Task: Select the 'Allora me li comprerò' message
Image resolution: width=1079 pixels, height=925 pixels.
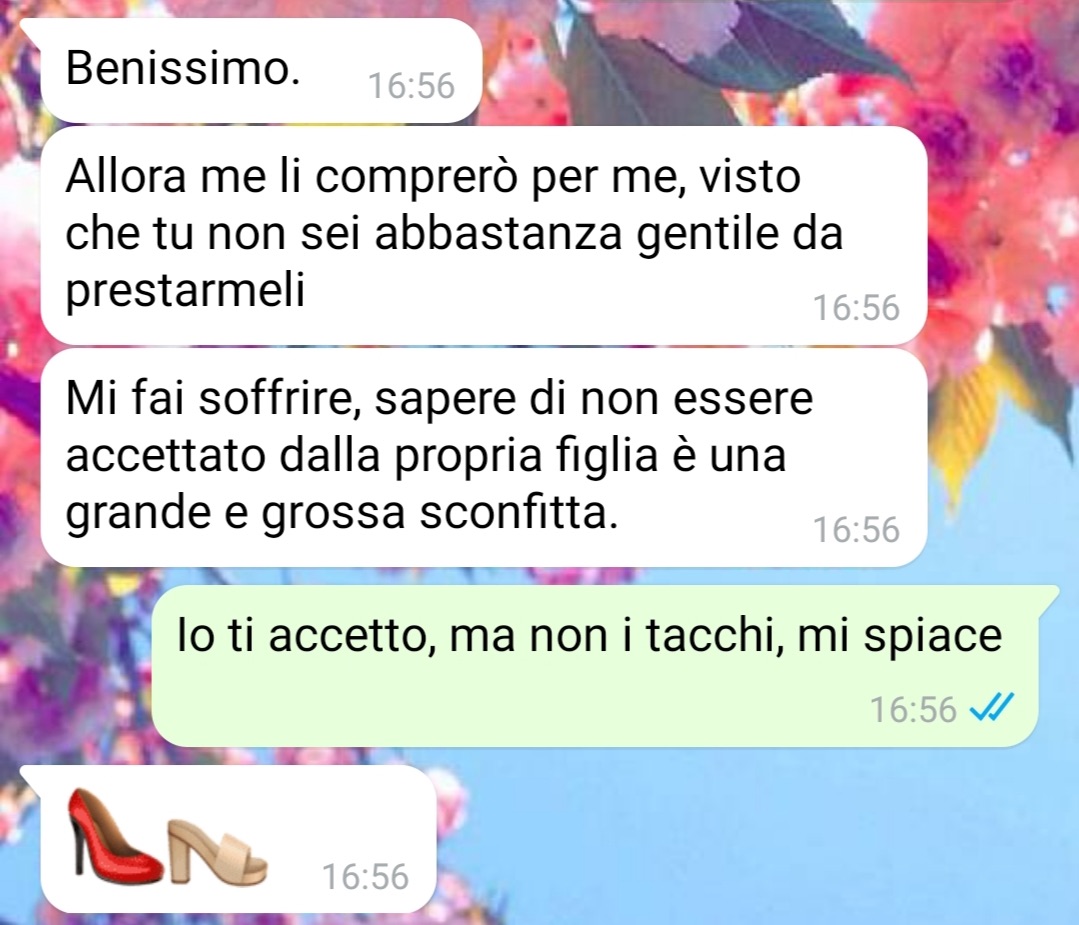Action: coord(484,235)
